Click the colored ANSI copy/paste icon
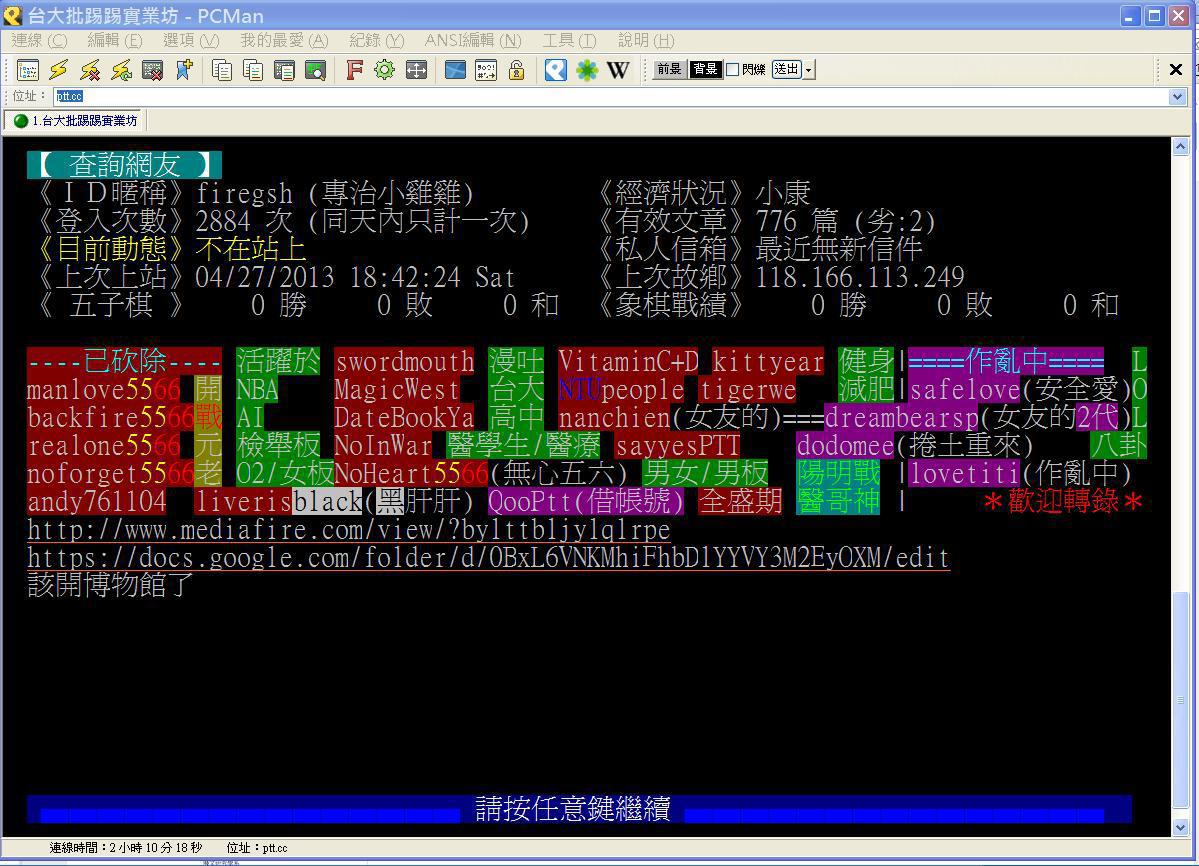 point(284,70)
